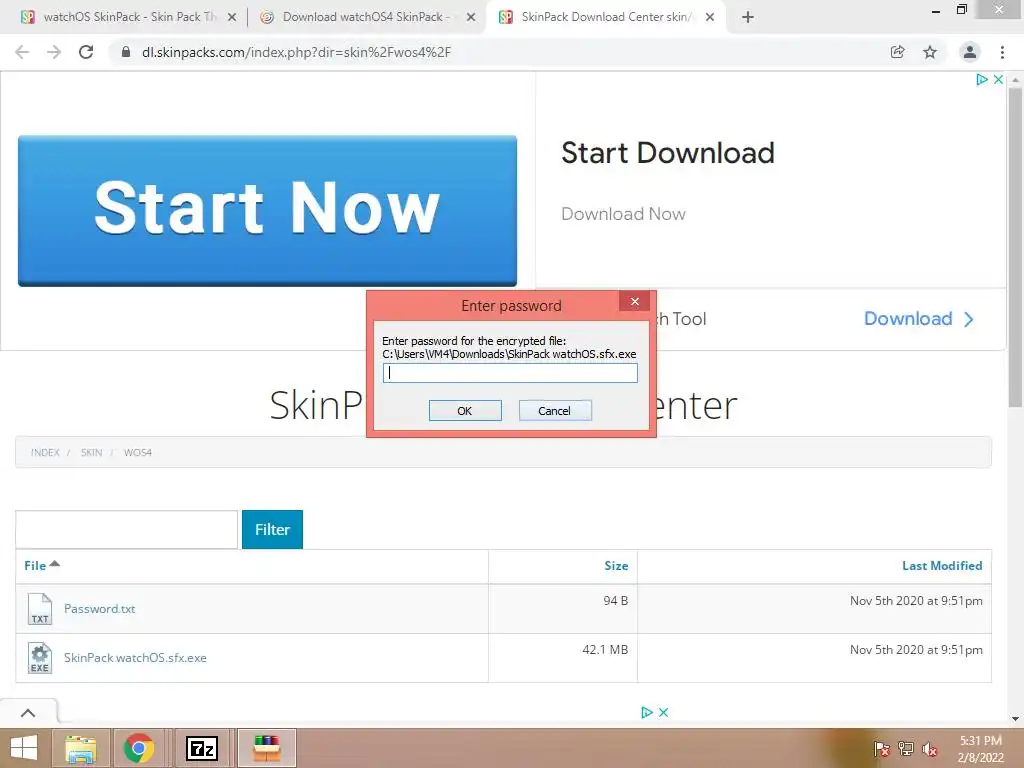
Task: Click scrollbar down arrow
Action: (x=1015, y=719)
